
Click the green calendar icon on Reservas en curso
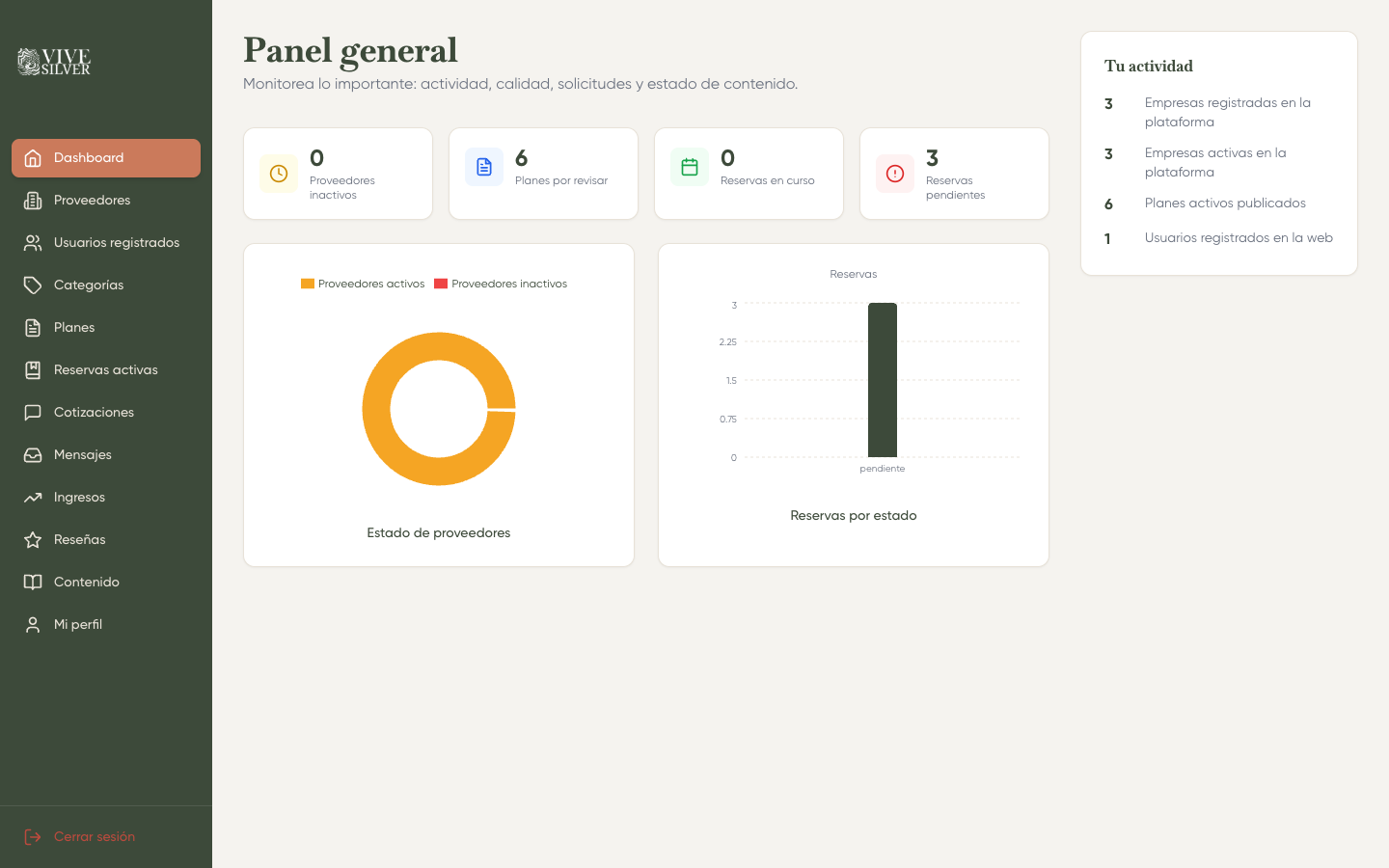point(689,166)
